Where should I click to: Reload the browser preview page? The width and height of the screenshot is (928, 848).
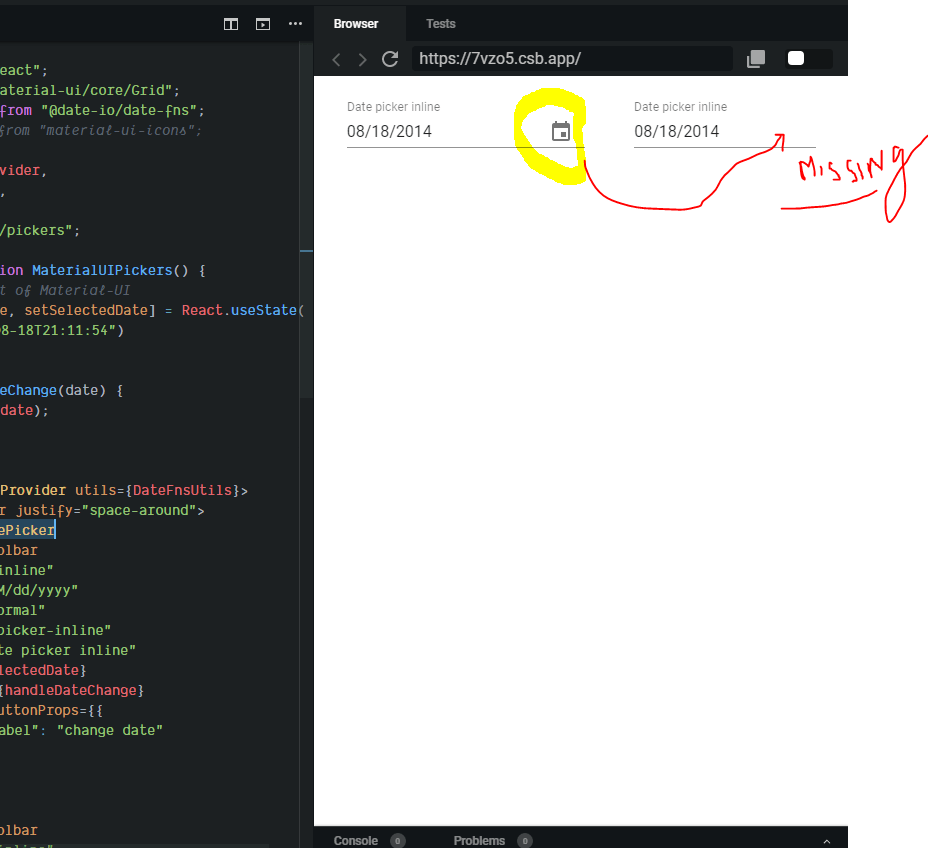pyautogui.click(x=390, y=59)
